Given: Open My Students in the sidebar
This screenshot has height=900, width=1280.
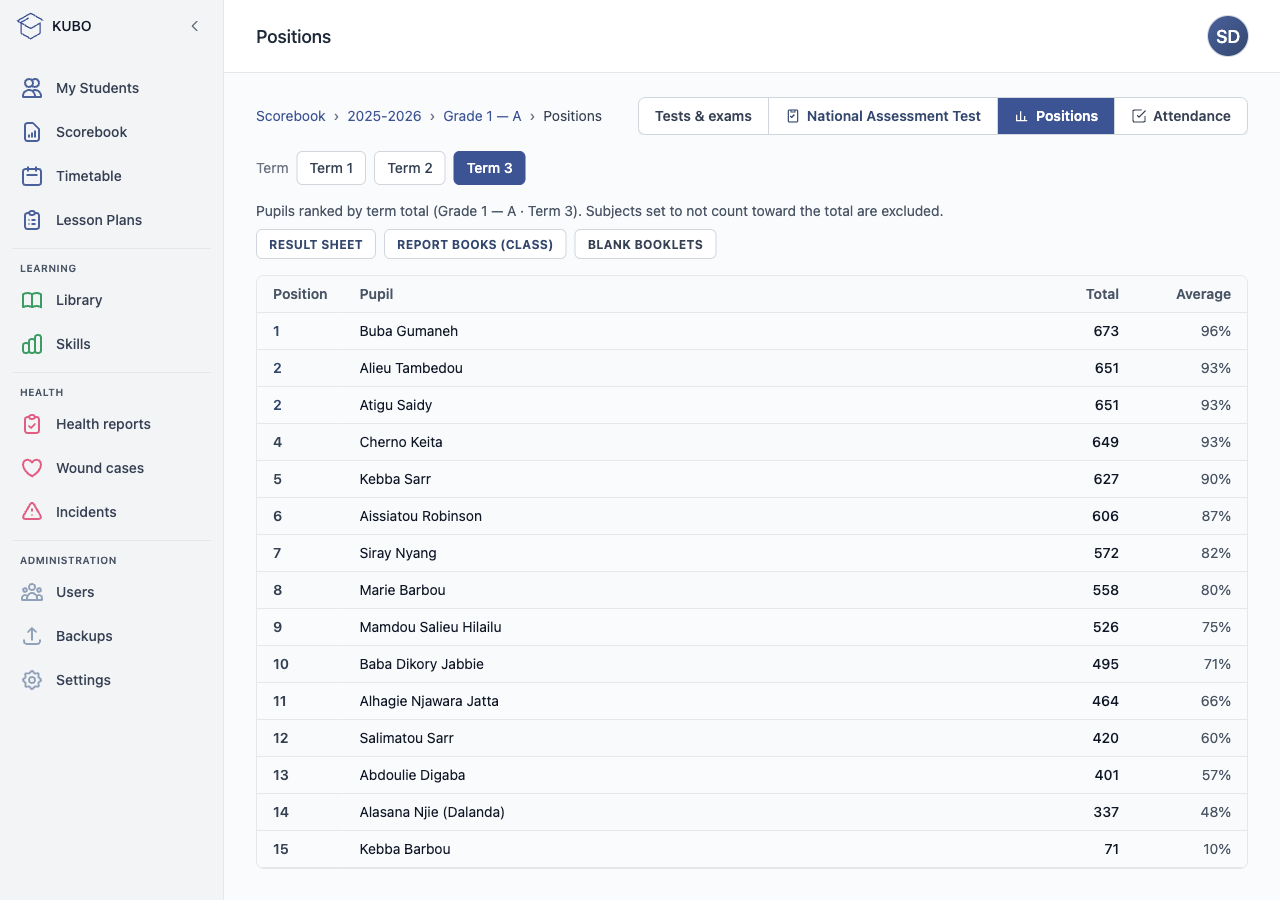Looking at the screenshot, I should (111, 88).
